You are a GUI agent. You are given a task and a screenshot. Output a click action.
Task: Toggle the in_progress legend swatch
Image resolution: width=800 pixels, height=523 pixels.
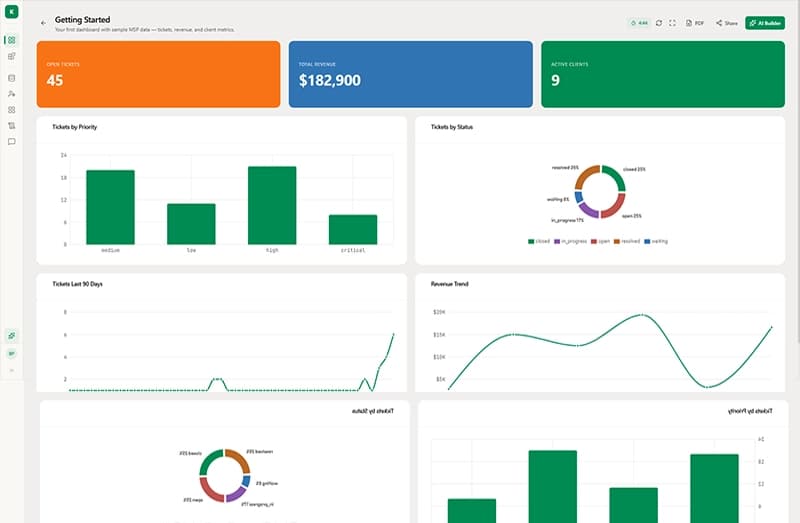coord(557,241)
